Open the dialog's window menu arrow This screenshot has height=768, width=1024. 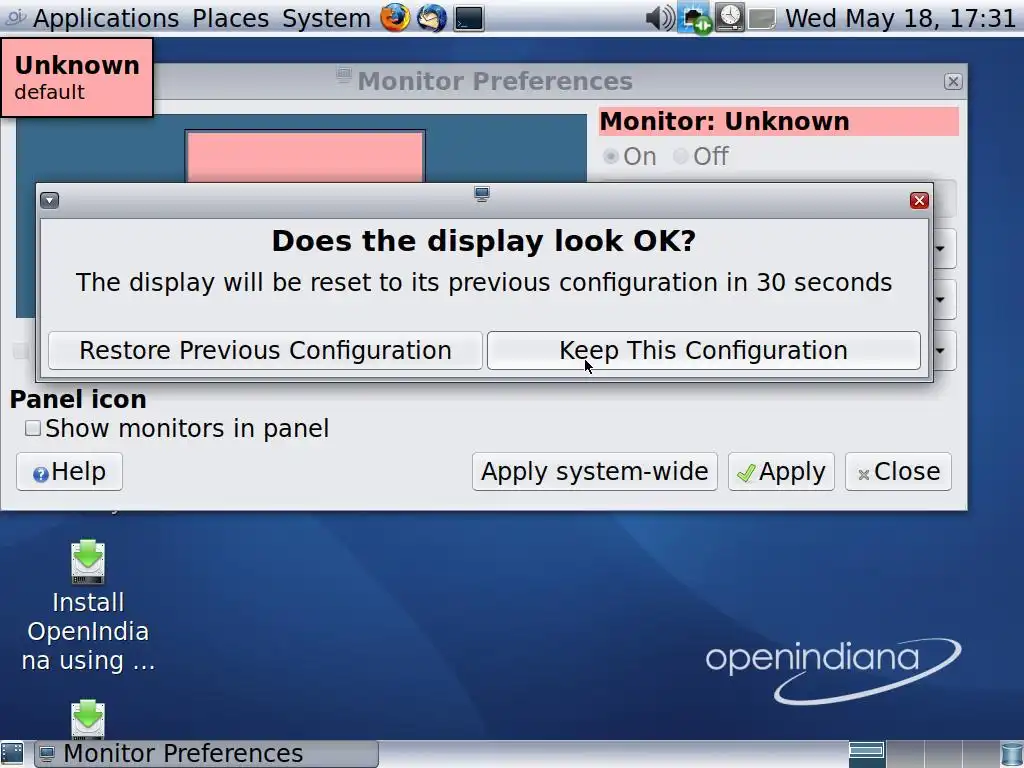point(50,200)
